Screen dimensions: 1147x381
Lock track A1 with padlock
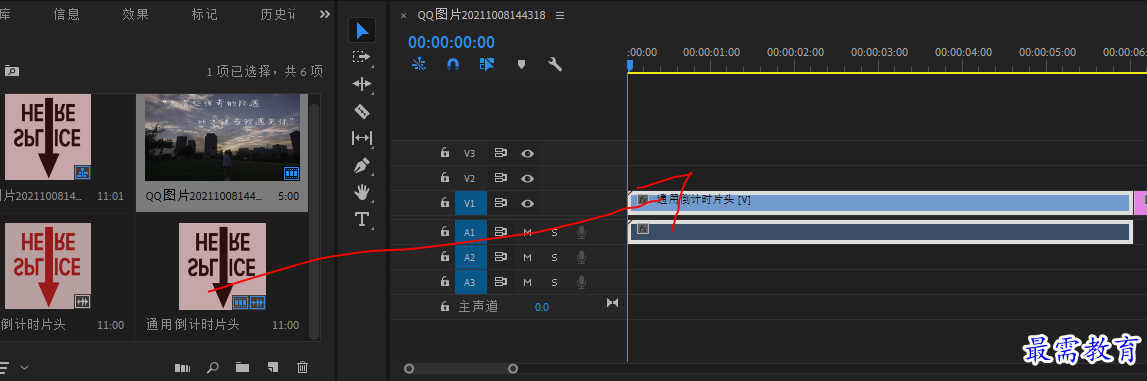click(x=444, y=233)
